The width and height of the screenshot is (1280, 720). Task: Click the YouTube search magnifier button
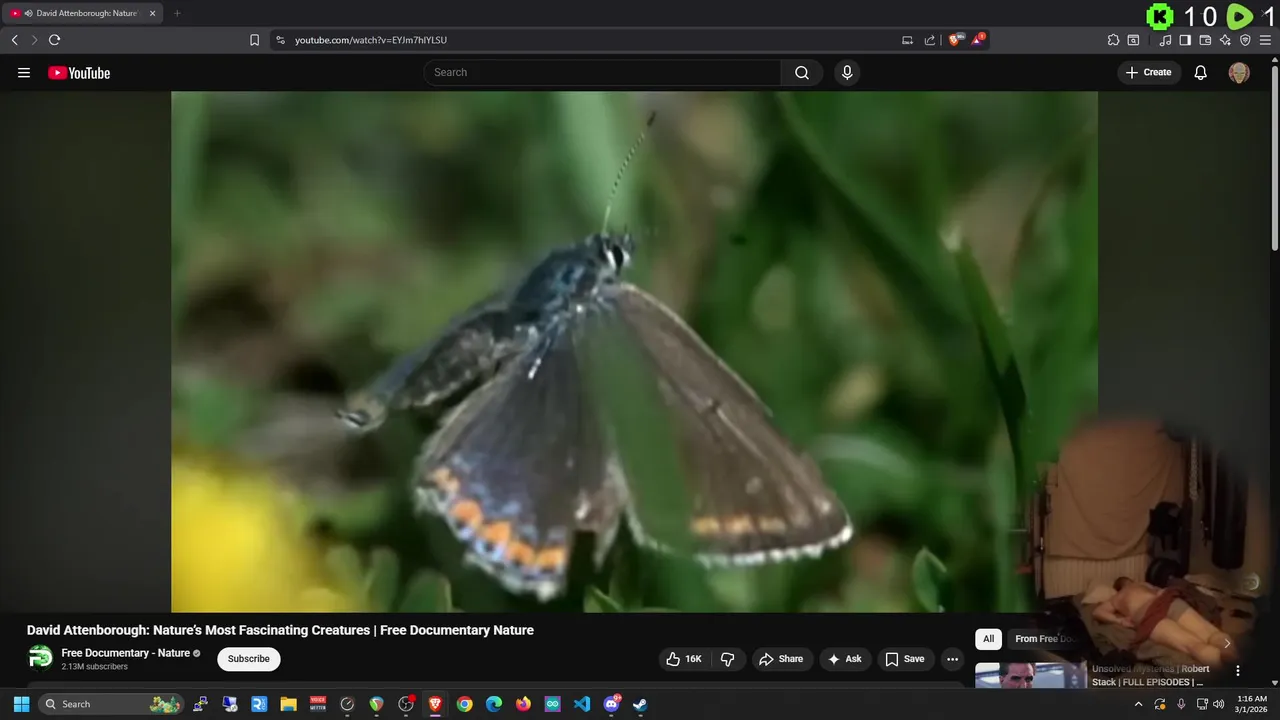(802, 72)
